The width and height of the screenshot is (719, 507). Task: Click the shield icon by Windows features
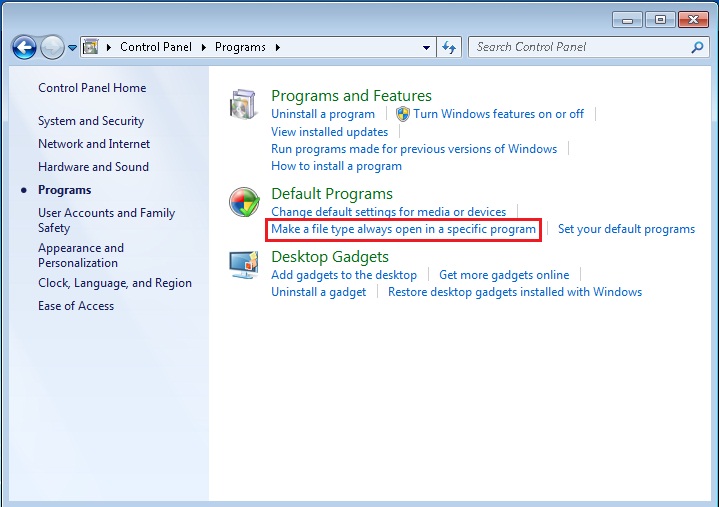coord(403,114)
